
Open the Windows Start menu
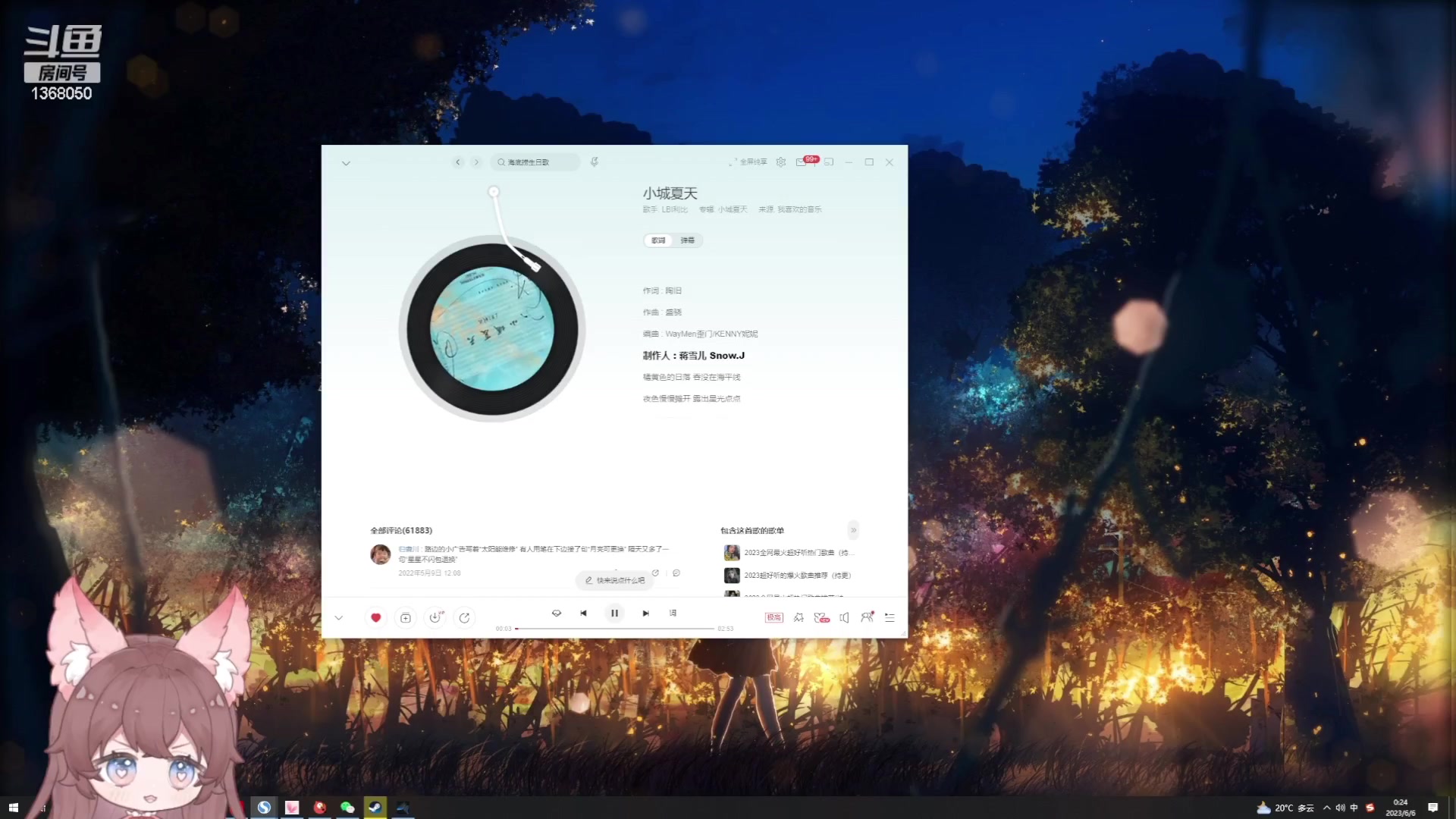[13, 808]
